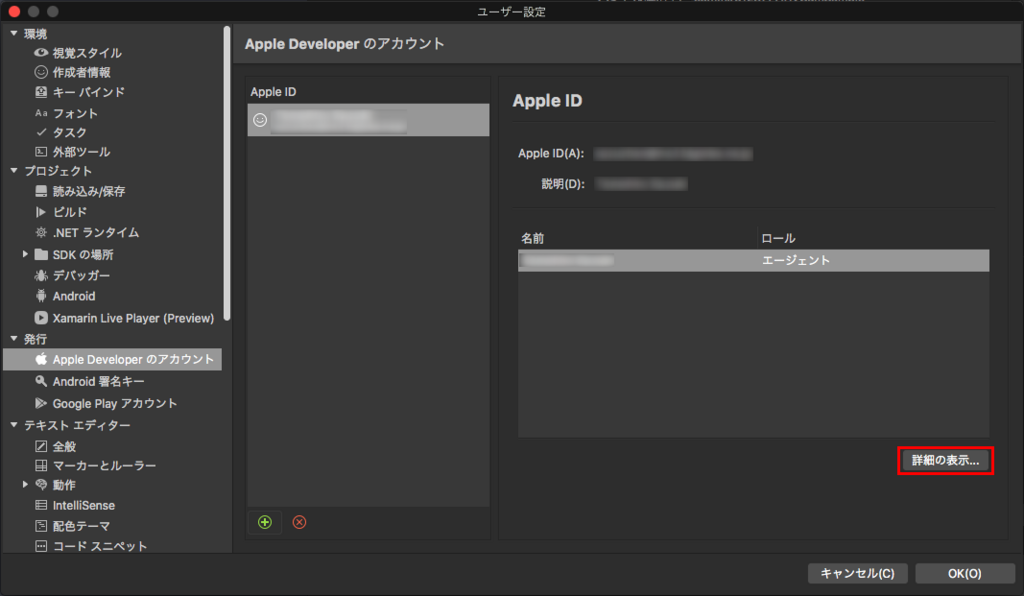Select マーカーとルーラー settings

point(104,465)
